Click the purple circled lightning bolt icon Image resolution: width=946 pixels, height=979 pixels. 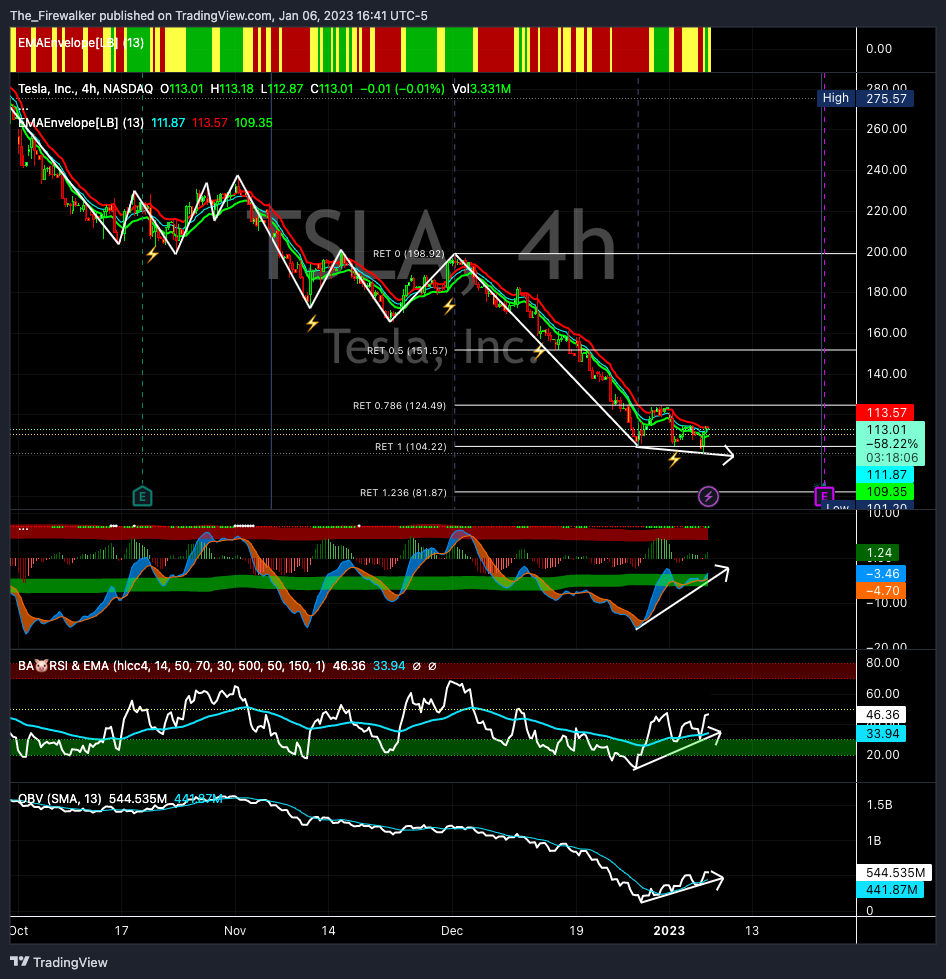click(x=708, y=496)
